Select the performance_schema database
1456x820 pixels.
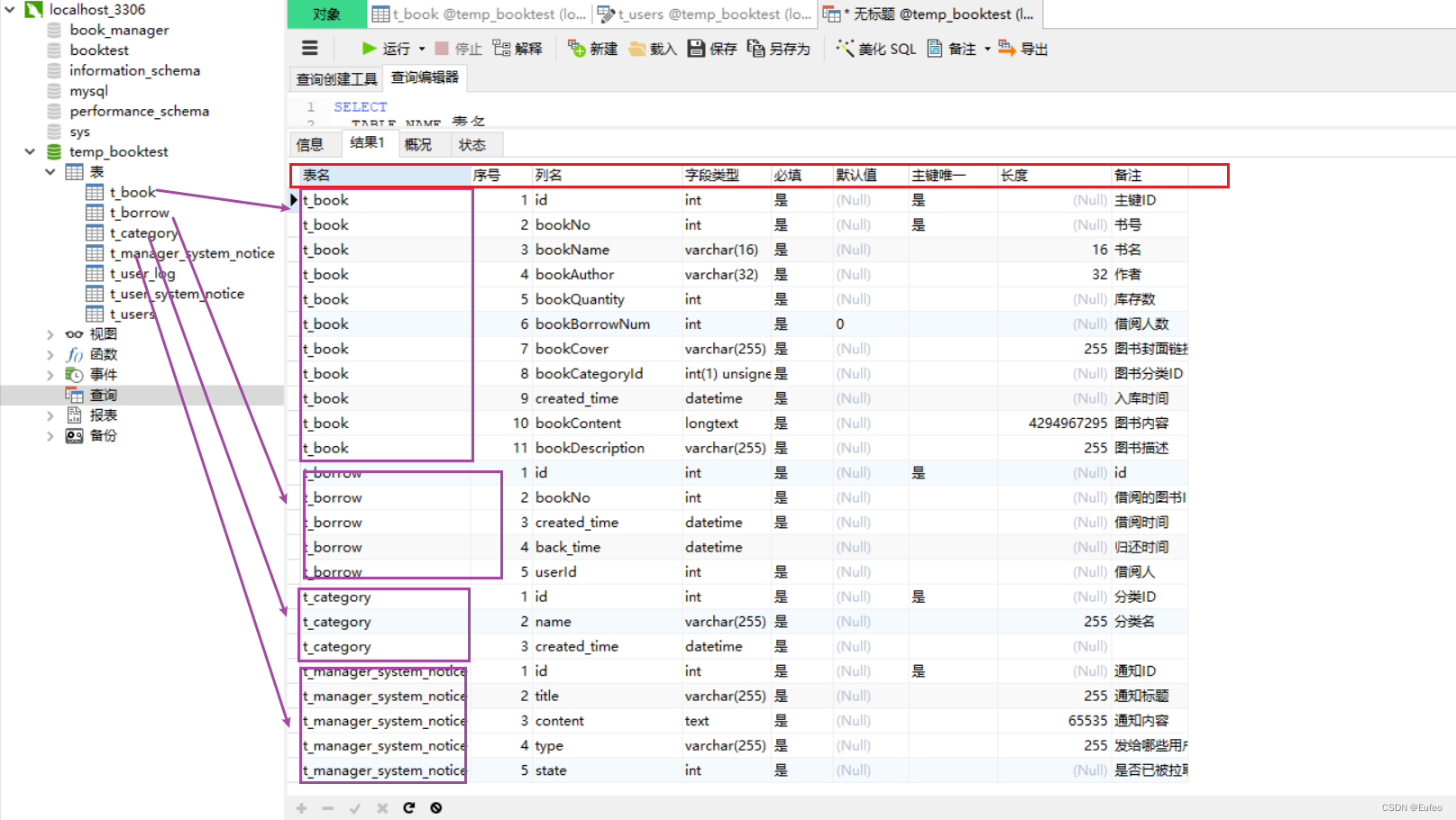(x=139, y=111)
